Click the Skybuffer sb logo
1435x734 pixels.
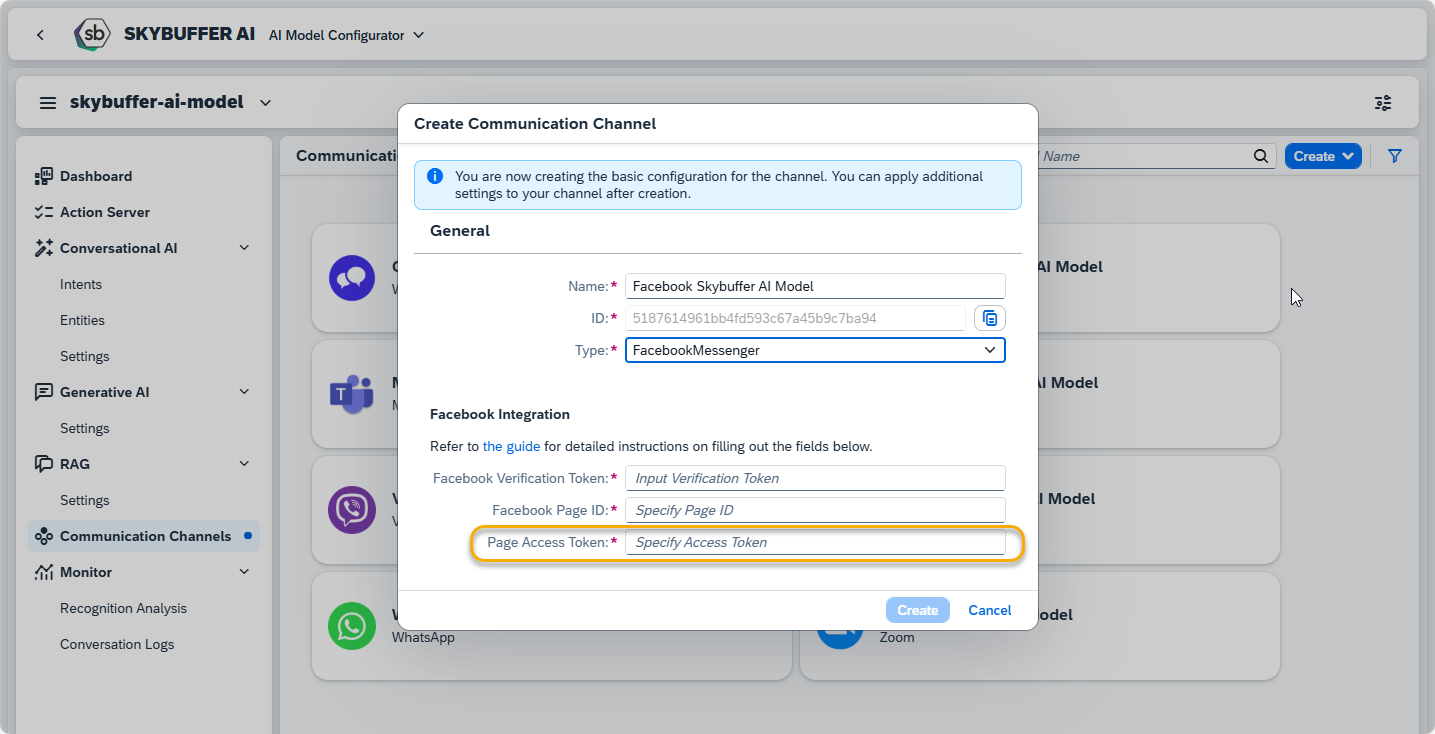click(x=92, y=34)
